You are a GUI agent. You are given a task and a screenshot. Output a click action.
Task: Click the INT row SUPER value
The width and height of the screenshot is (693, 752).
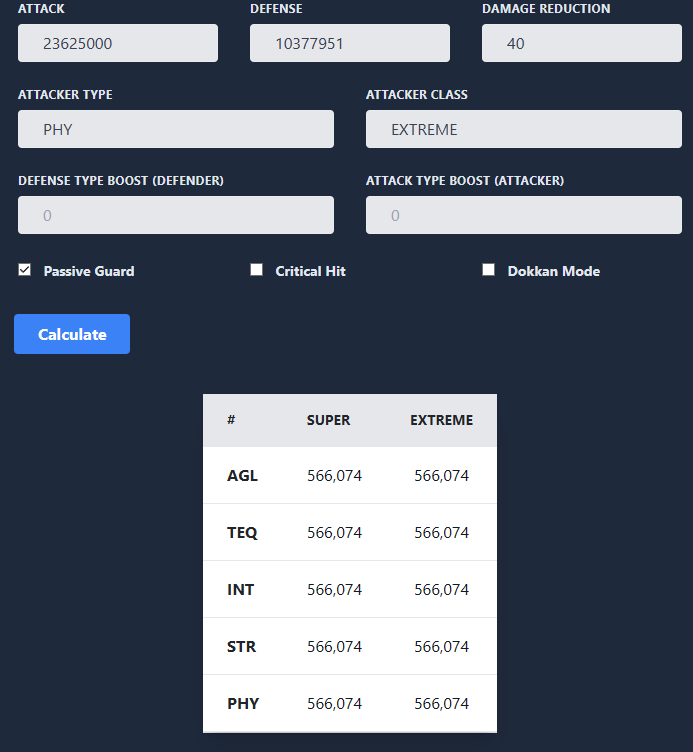334,589
